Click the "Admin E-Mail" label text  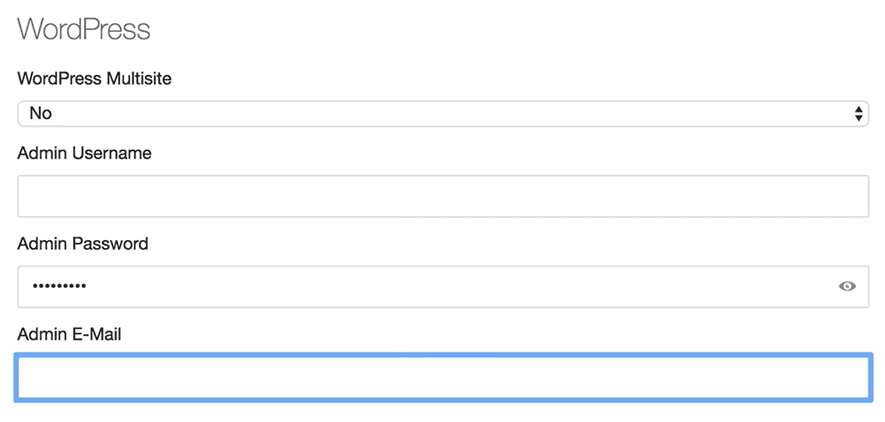point(69,334)
